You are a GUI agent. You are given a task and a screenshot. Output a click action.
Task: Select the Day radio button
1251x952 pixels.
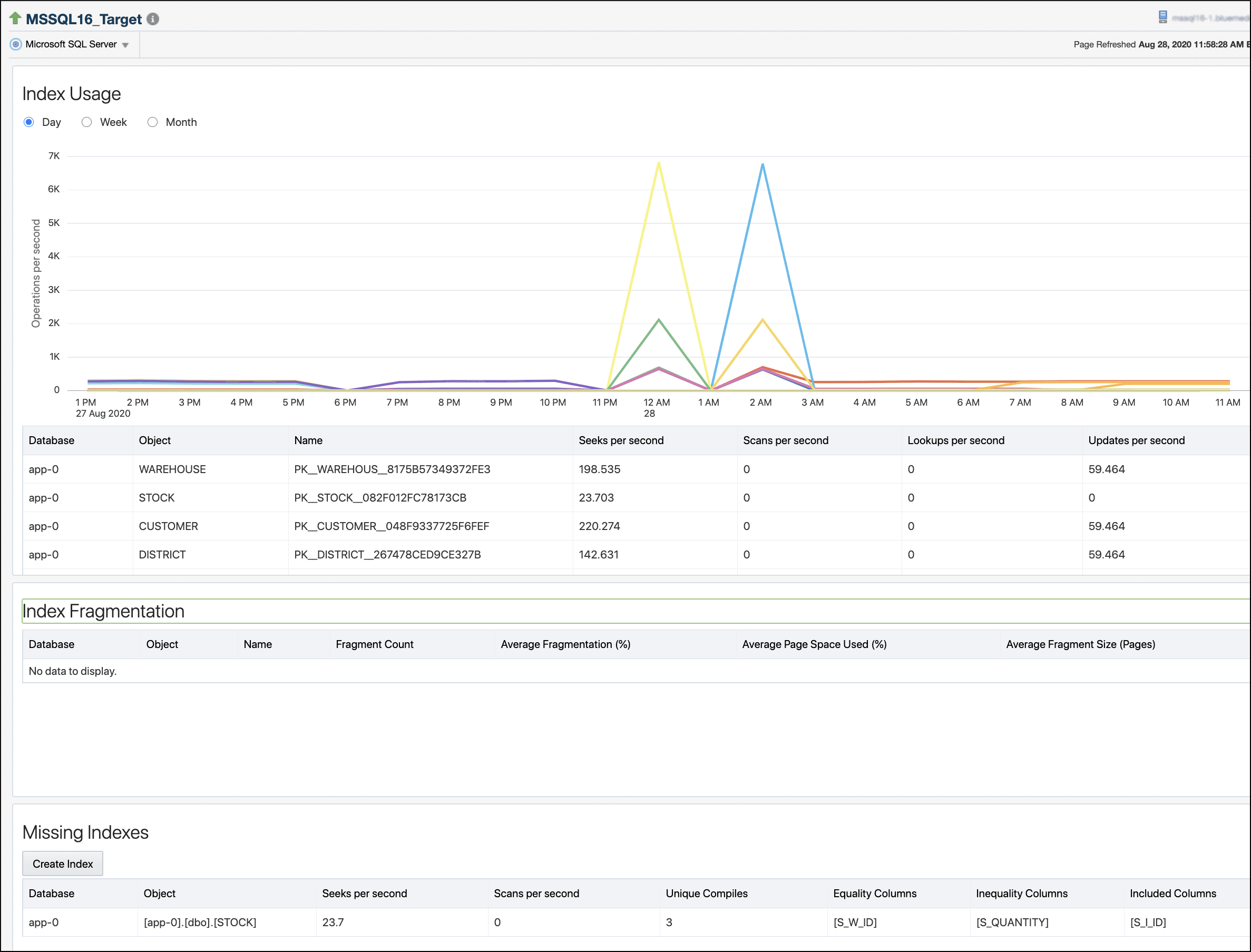(28, 121)
